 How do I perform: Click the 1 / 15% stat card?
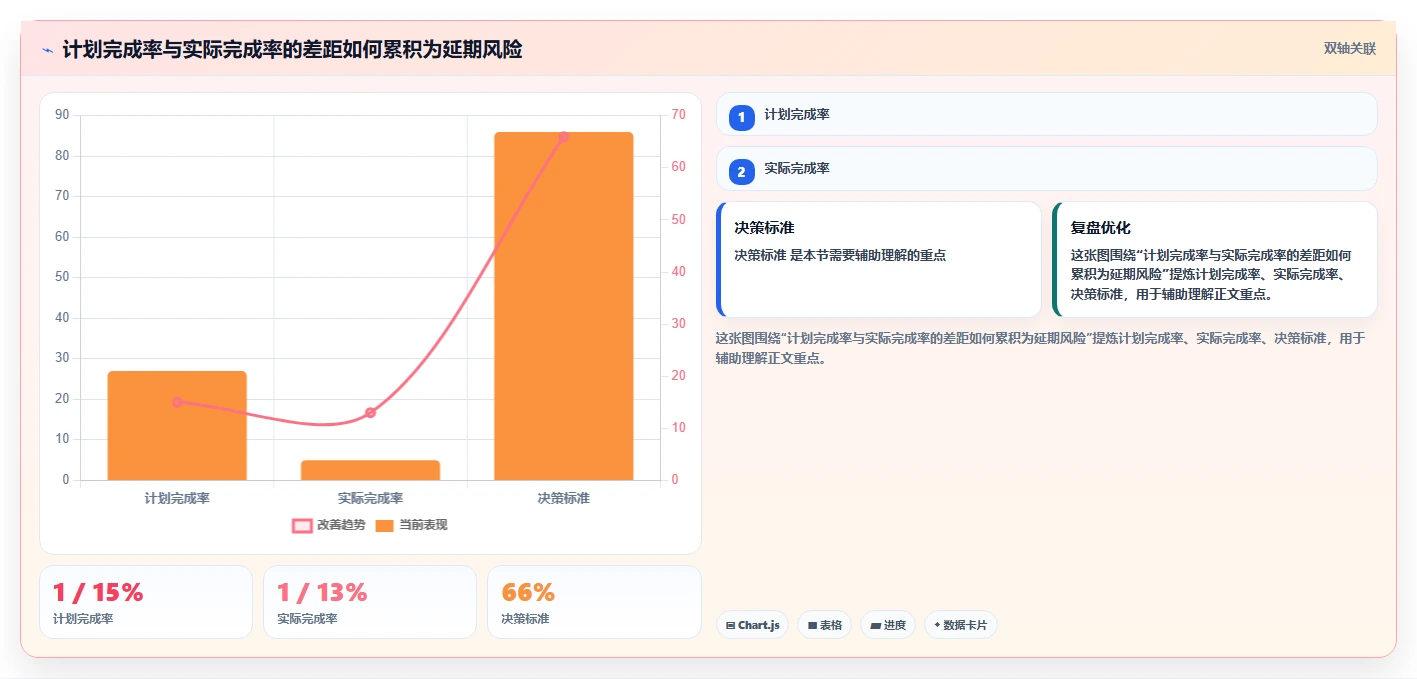146,602
